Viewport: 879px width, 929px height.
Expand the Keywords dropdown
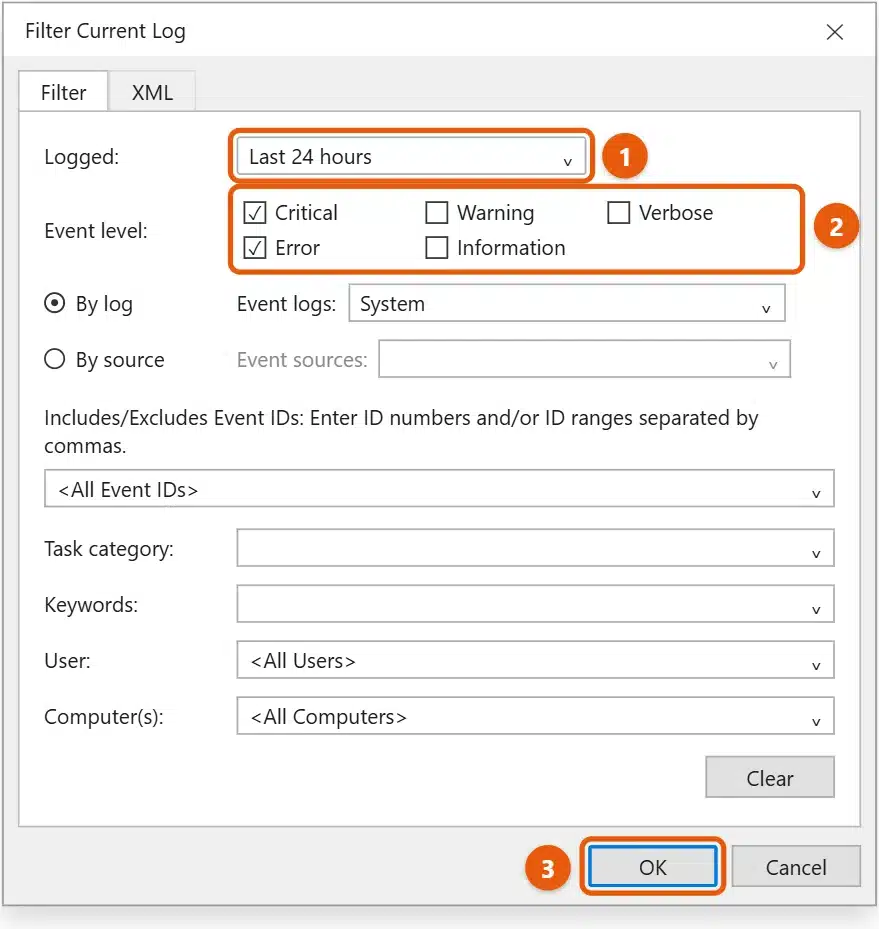(535, 604)
